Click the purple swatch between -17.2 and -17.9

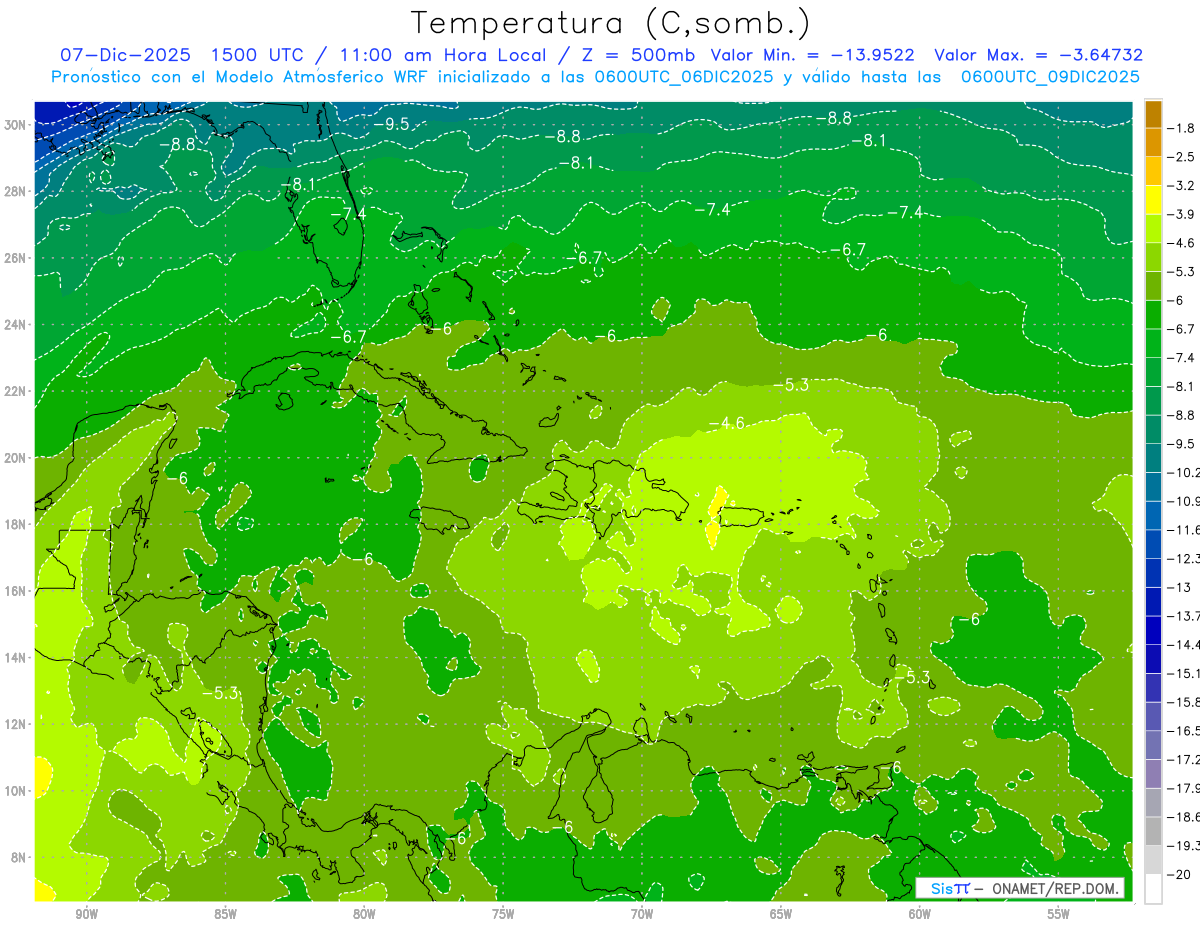coord(1153,774)
